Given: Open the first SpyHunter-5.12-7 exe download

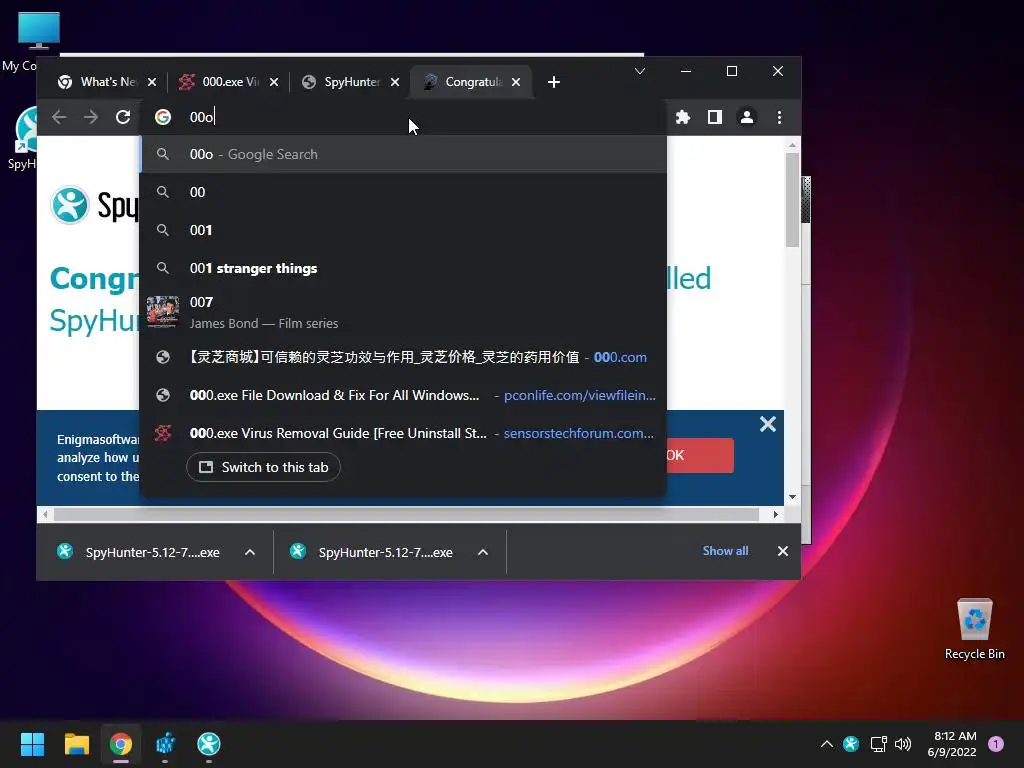Looking at the screenshot, I should click(x=140, y=552).
